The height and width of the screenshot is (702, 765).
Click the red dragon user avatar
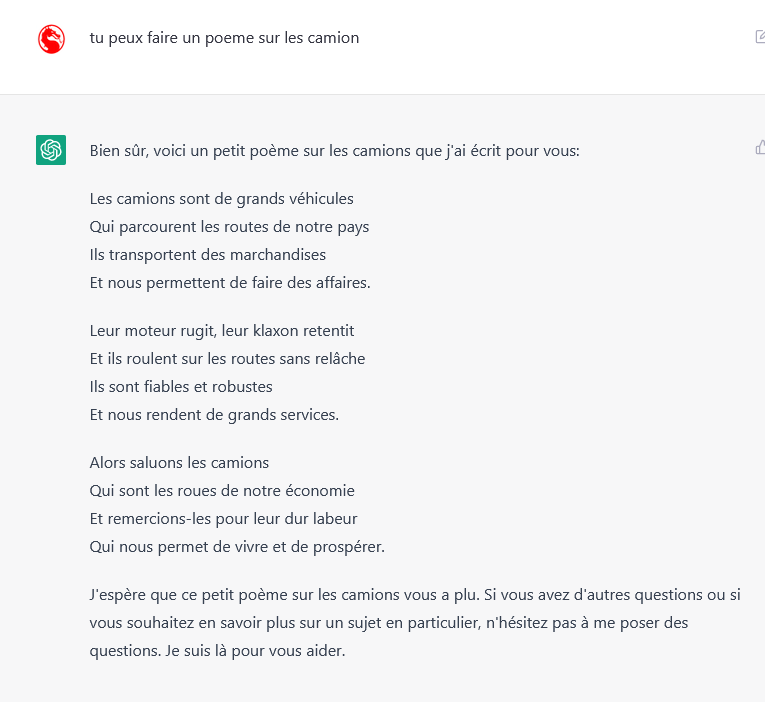(51, 39)
